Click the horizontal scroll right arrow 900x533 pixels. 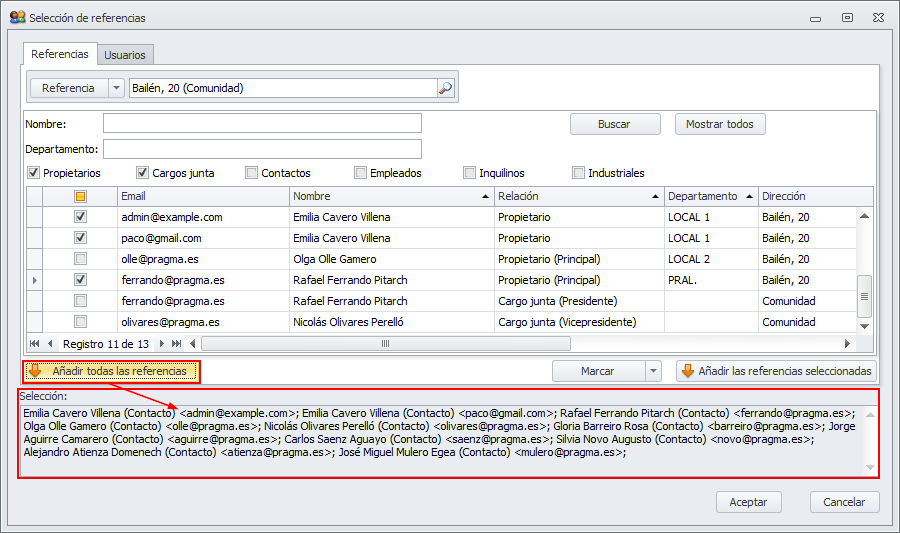click(847, 344)
